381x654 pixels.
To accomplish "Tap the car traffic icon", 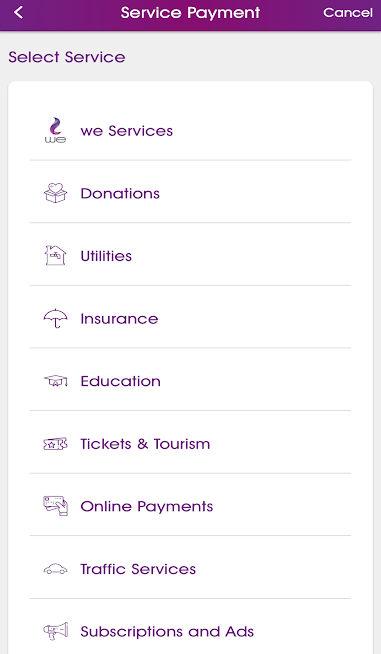I will [x=56, y=569].
